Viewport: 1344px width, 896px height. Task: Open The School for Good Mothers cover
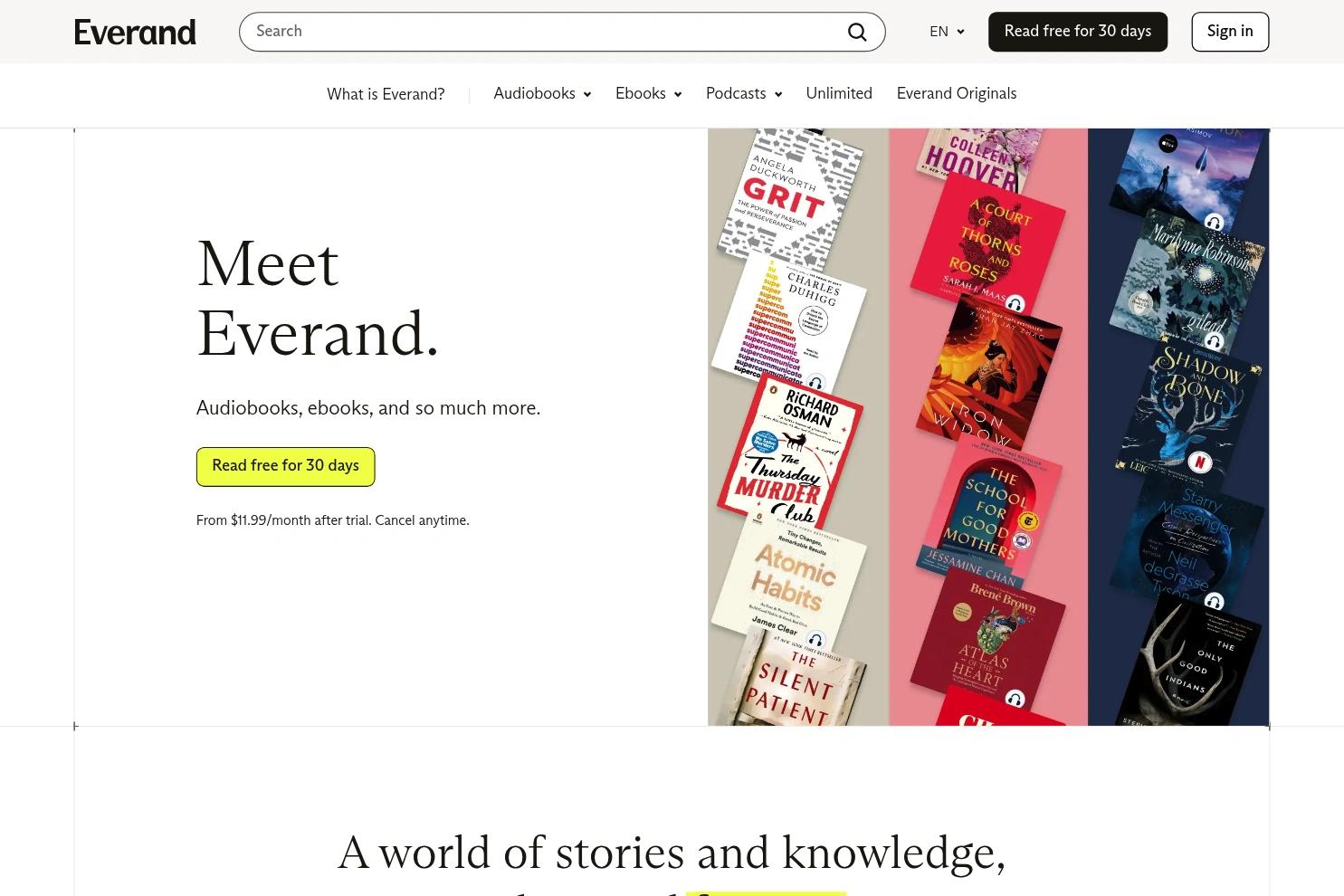[x=988, y=511]
